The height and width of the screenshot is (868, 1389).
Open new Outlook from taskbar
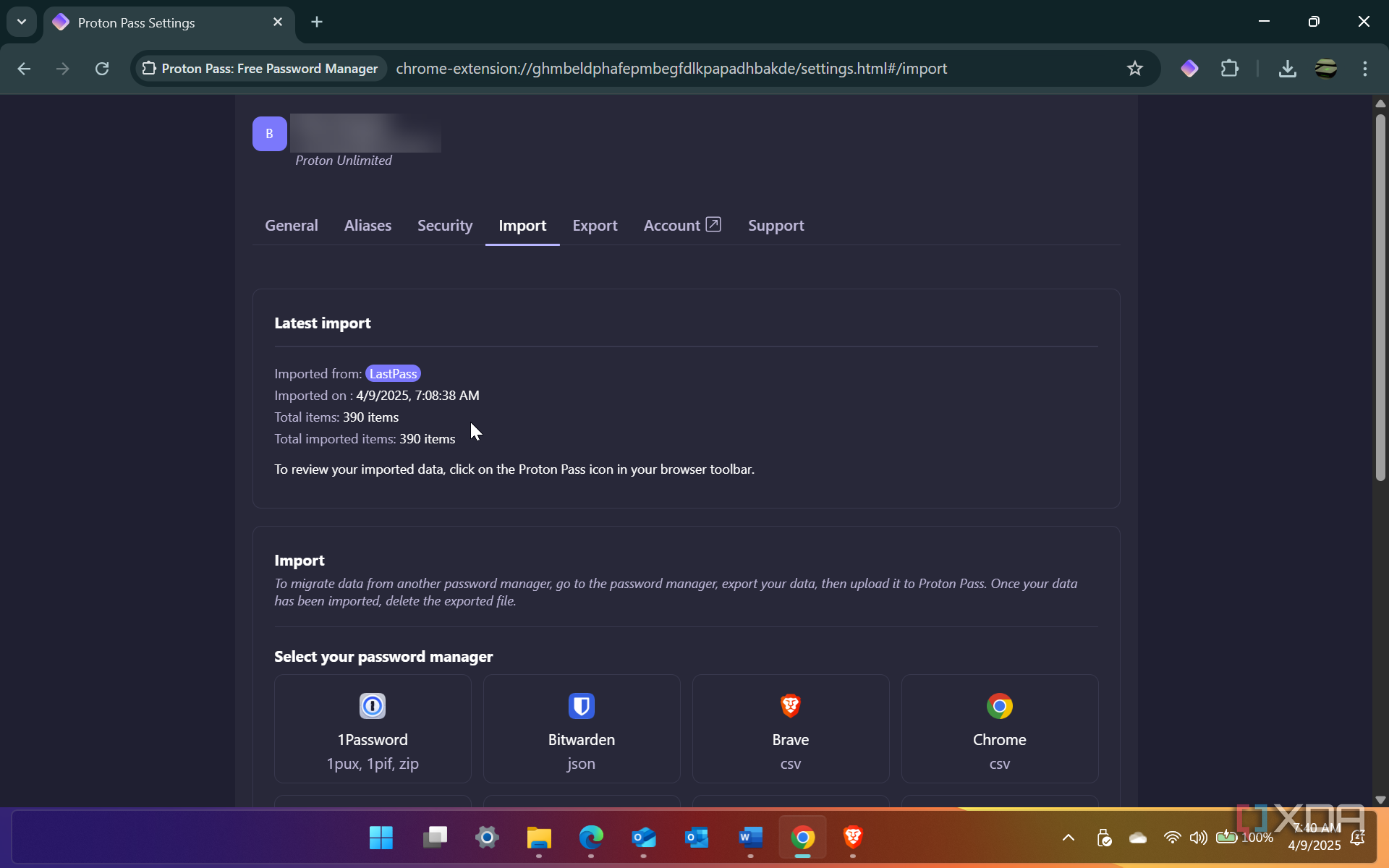pyautogui.click(x=644, y=838)
